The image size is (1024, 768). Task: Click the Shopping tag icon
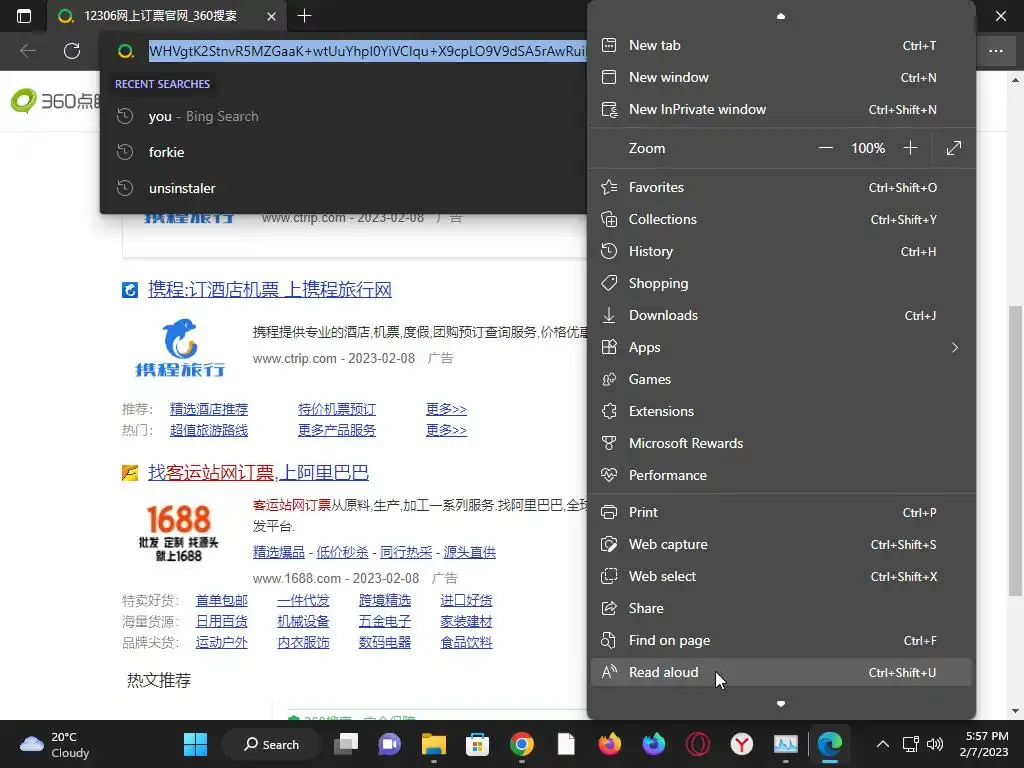click(x=609, y=283)
